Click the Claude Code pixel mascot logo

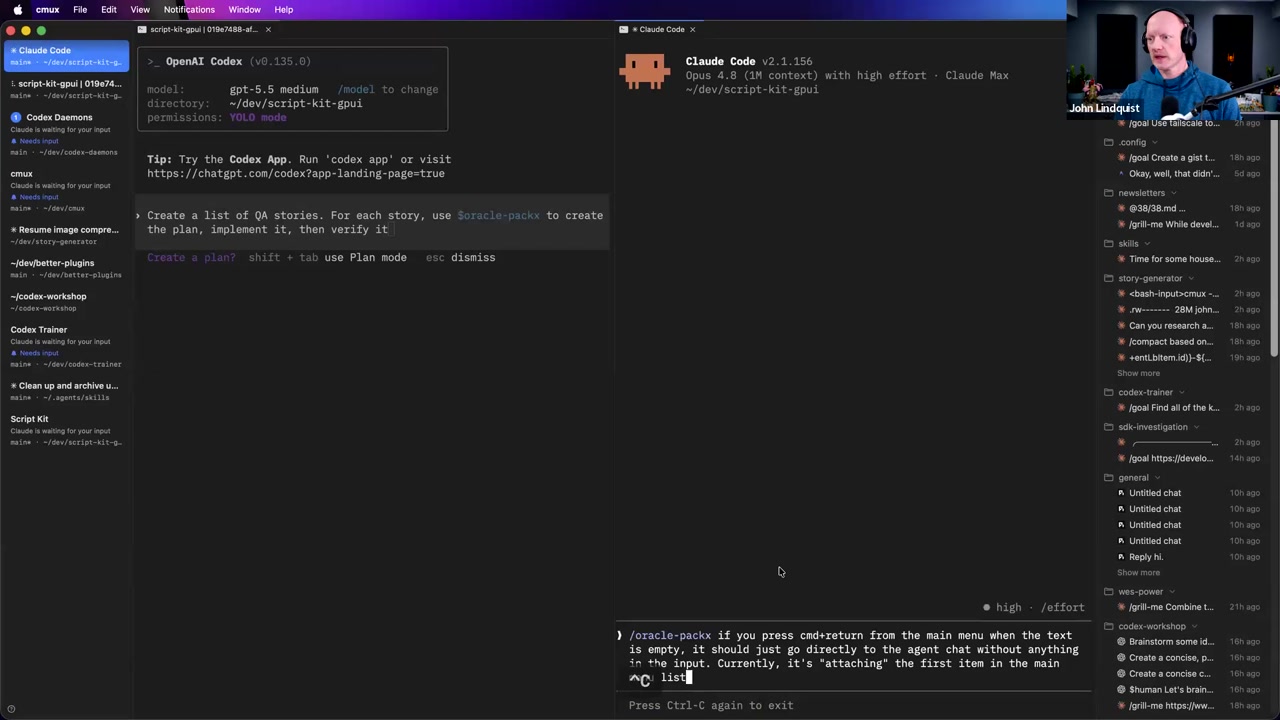pos(645,73)
